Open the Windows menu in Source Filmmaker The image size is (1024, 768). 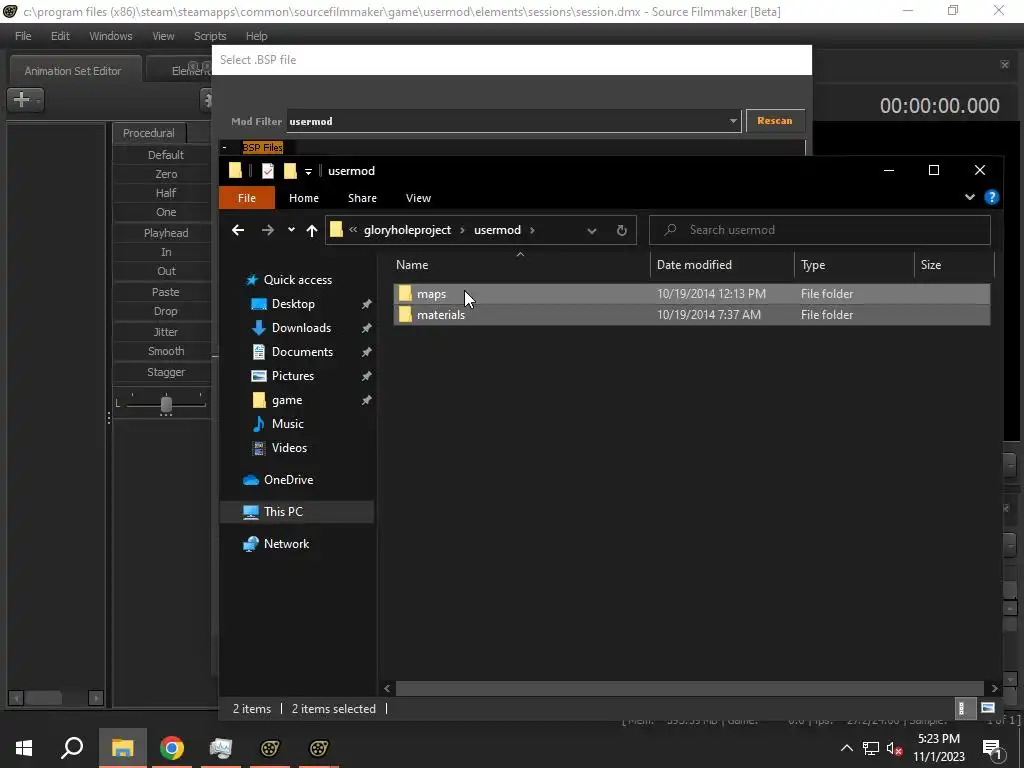pos(110,36)
